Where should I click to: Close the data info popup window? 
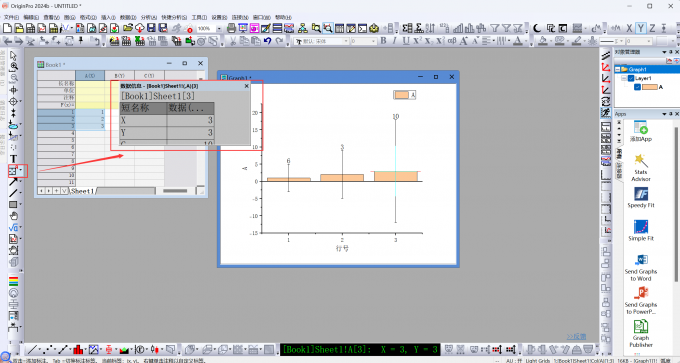pyautogui.click(x=247, y=86)
